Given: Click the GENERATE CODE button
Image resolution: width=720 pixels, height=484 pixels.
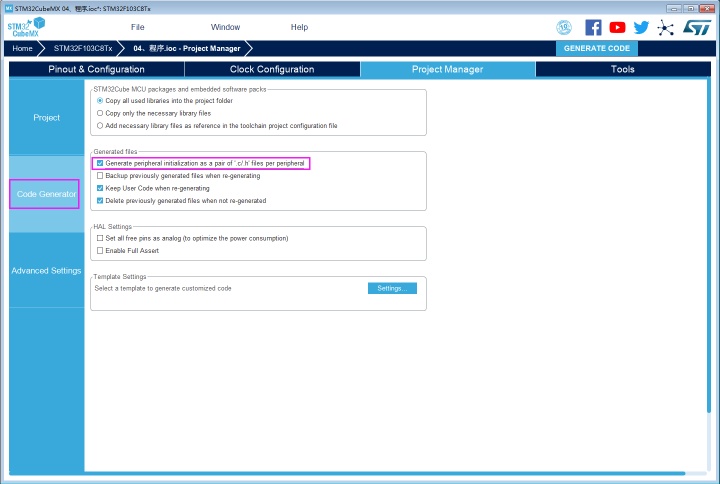Looking at the screenshot, I should click(x=596, y=48).
